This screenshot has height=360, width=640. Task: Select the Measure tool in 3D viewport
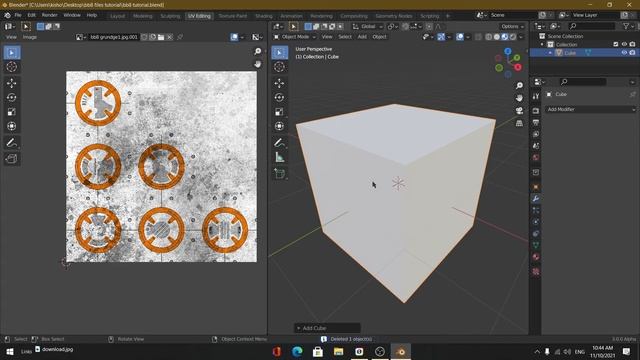click(x=280, y=157)
